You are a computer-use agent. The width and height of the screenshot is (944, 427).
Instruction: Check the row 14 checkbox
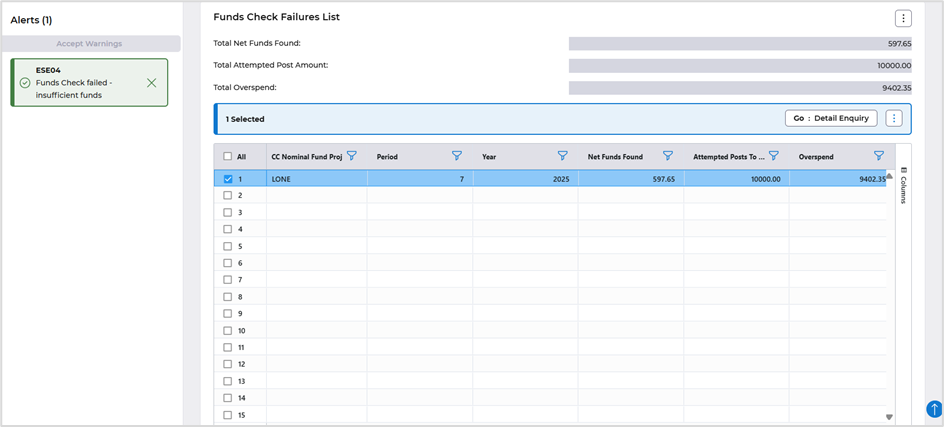[228, 397]
